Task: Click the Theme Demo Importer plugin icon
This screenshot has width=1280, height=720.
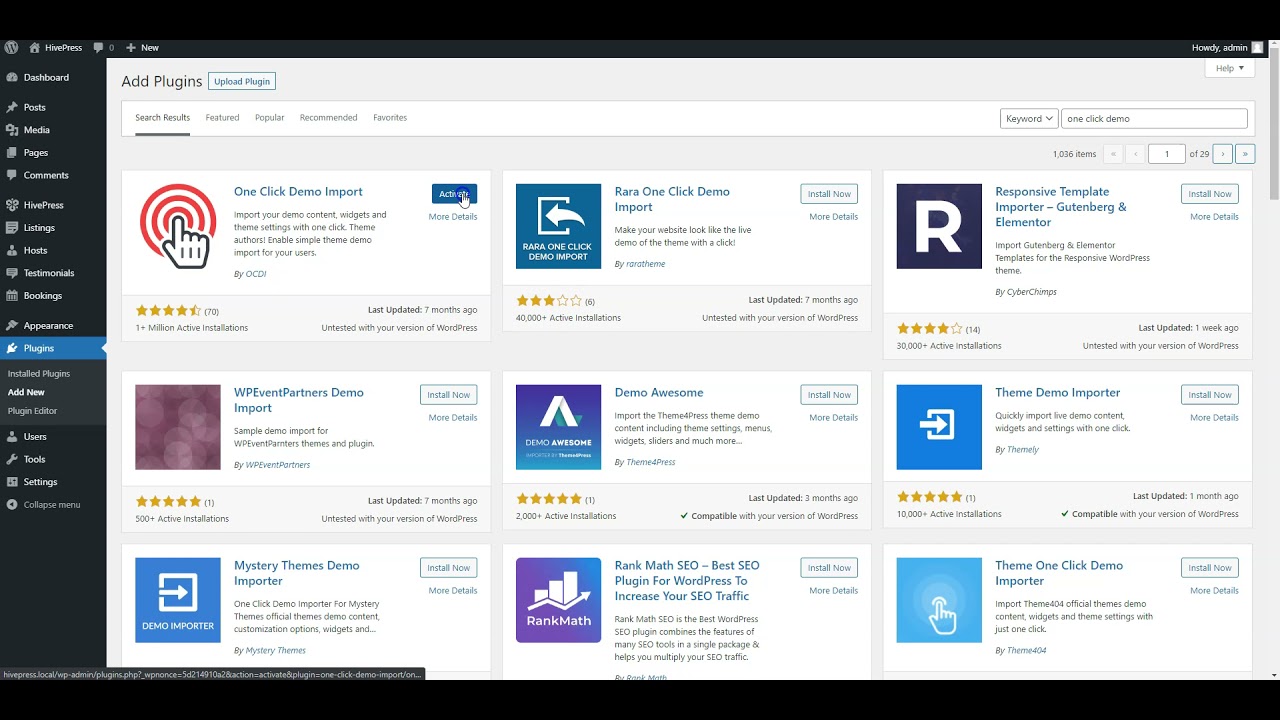Action: coord(939,427)
